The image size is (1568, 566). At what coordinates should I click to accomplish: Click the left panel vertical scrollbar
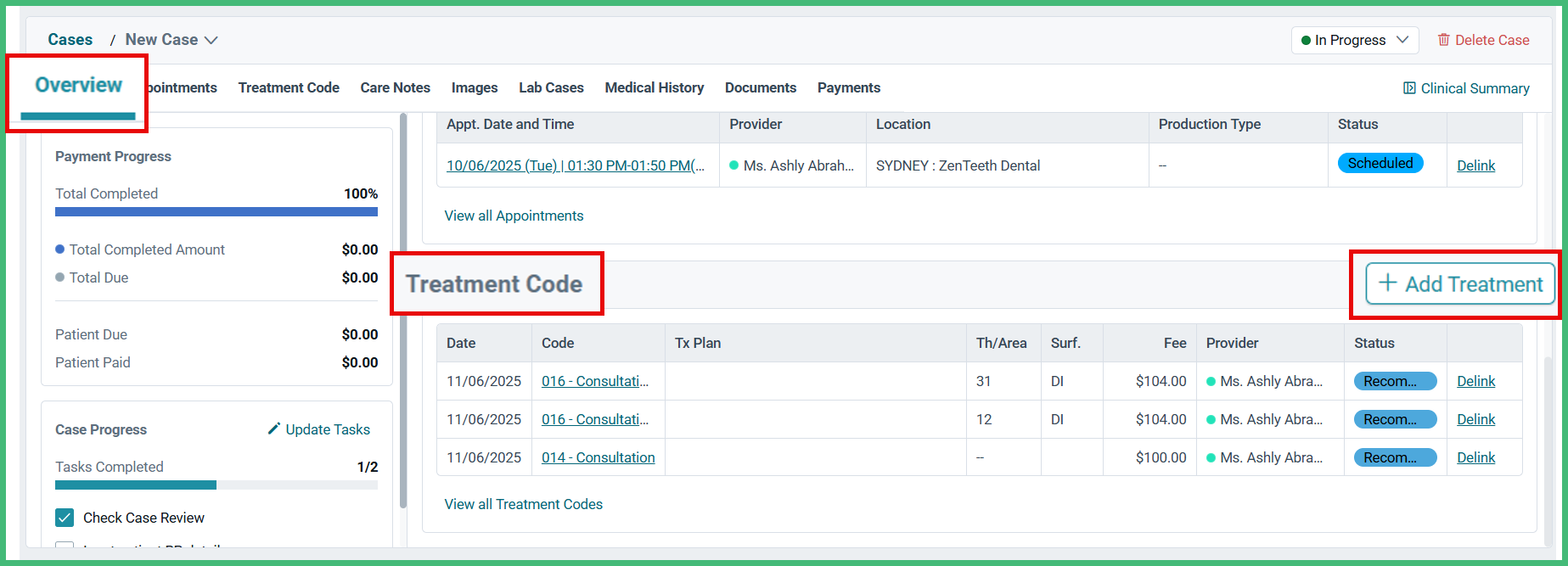pyautogui.click(x=403, y=311)
